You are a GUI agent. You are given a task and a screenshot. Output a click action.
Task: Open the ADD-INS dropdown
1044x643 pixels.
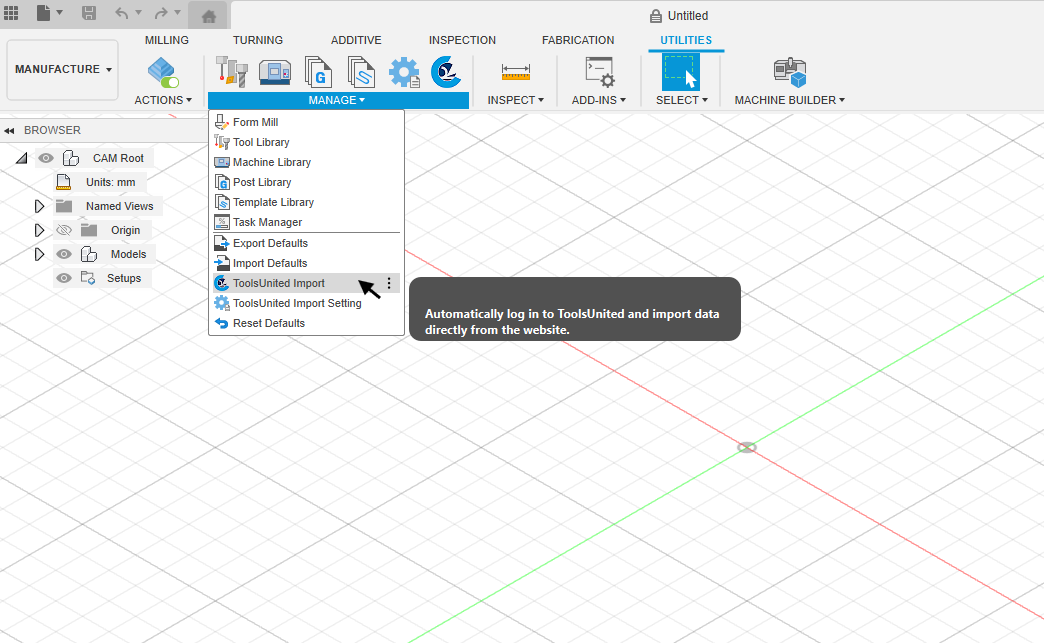pyautogui.click(x=599, y=100)
